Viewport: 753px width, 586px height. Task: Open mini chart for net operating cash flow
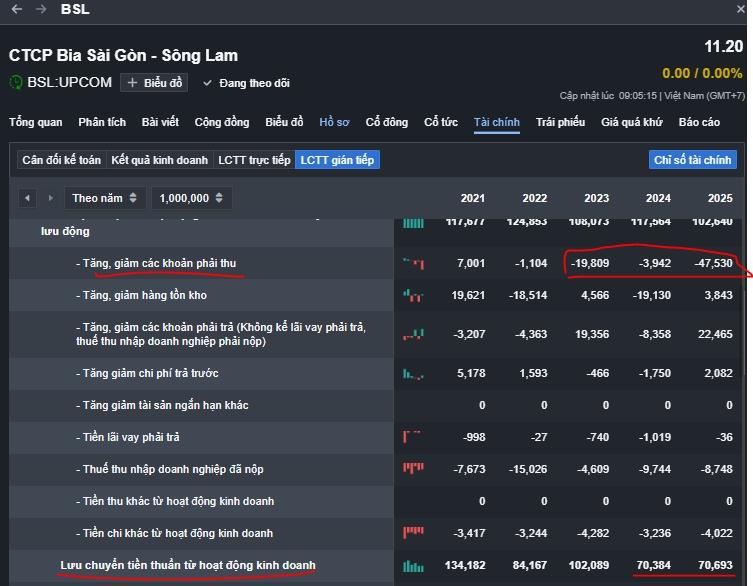[413, 566]
